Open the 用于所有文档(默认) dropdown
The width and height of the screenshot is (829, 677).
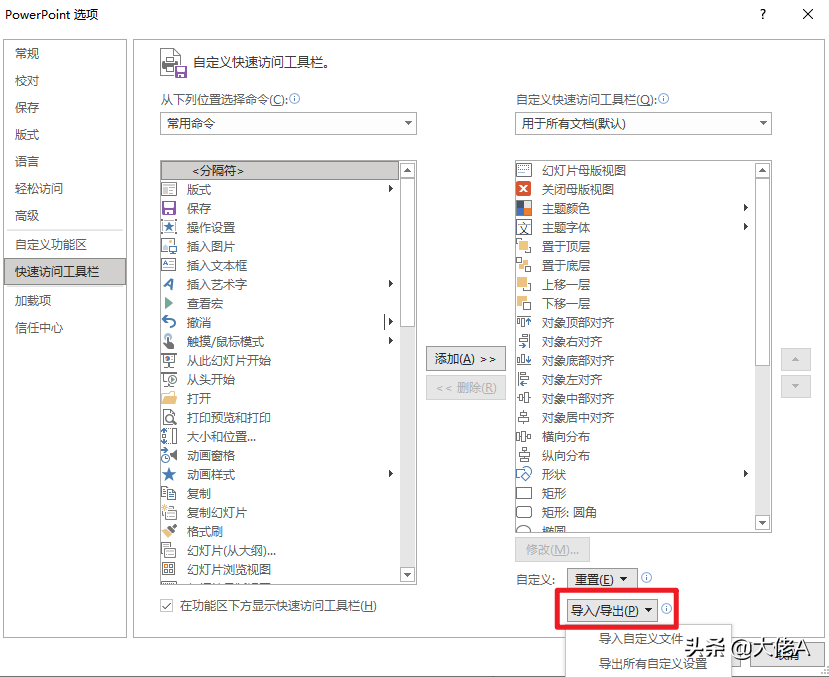tap(643, 123)
